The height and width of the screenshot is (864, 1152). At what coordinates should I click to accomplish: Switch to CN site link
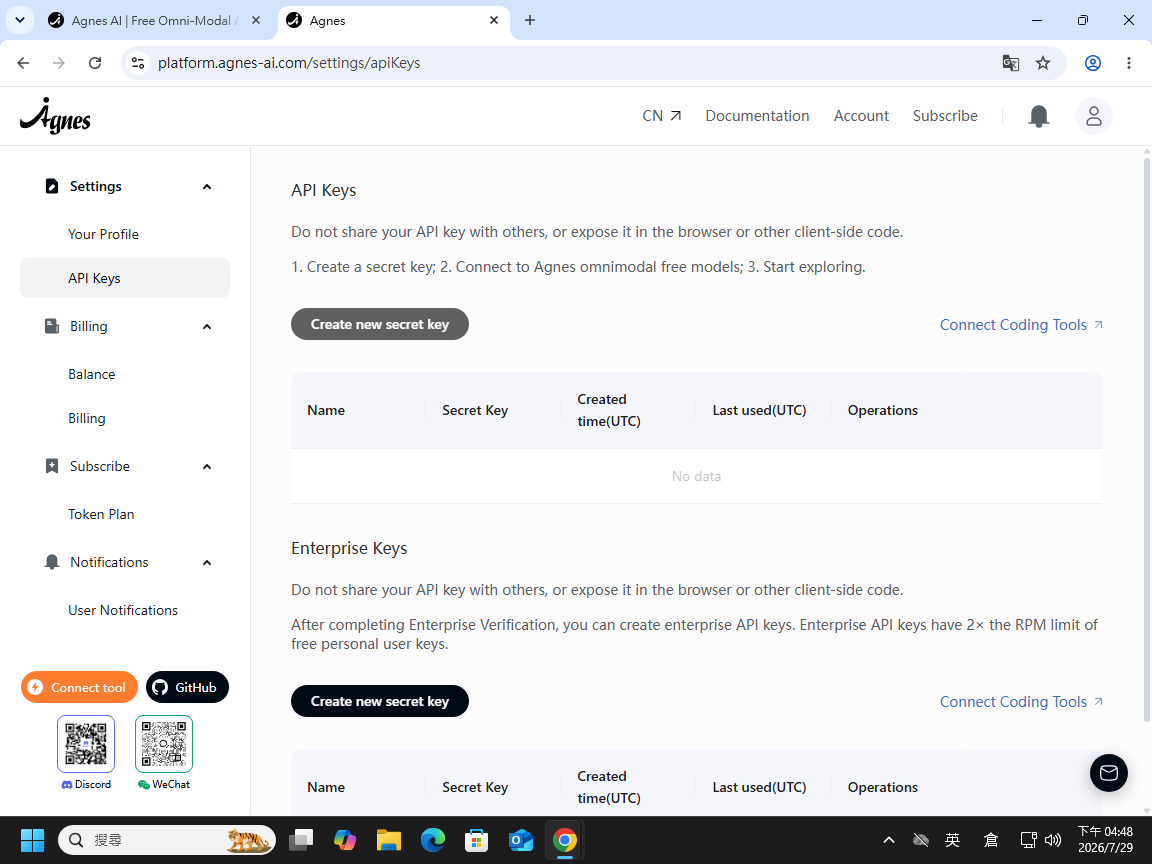(661, 116)
